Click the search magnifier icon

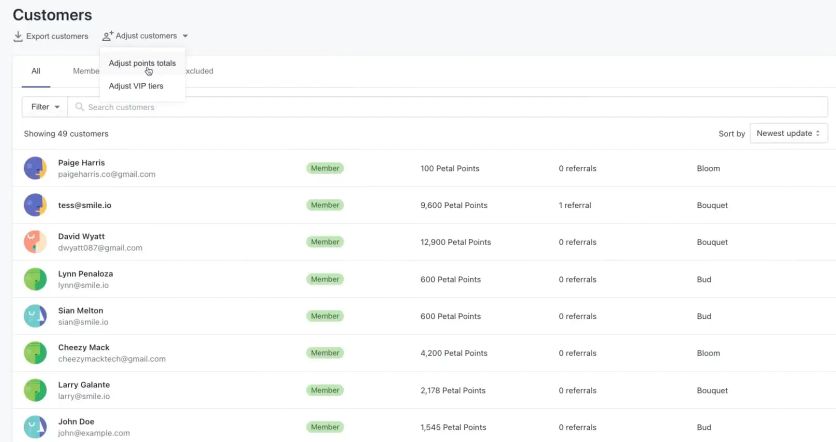(x=79, y=107)
